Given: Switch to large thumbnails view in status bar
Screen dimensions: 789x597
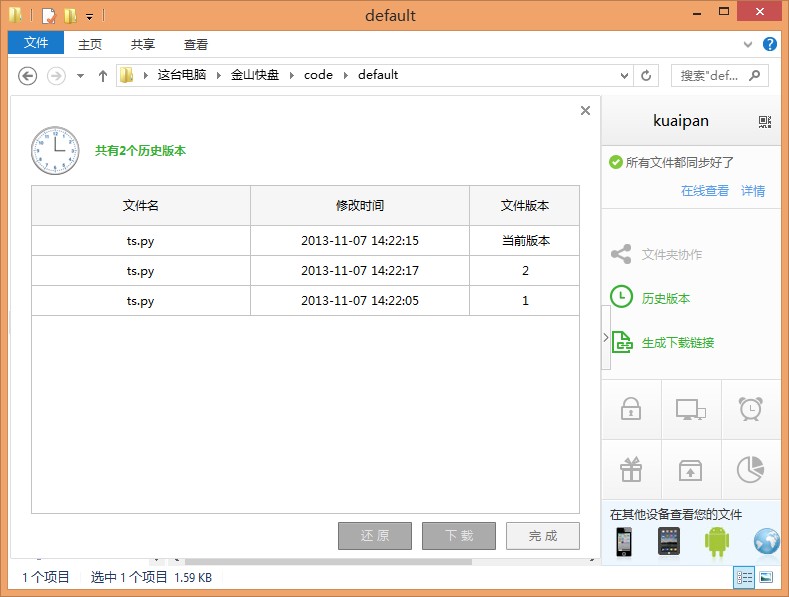Looking at the screenshot, I should (x=766, y=577).
